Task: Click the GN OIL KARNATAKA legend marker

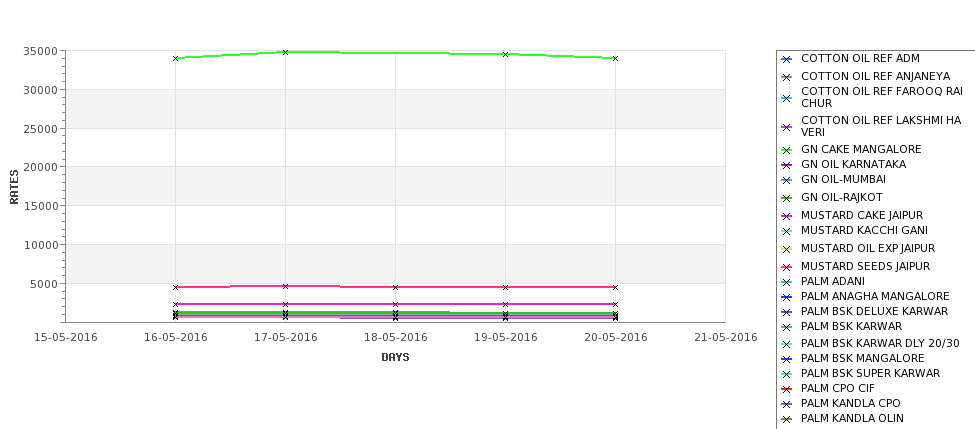Action: (x=787, y=165)
